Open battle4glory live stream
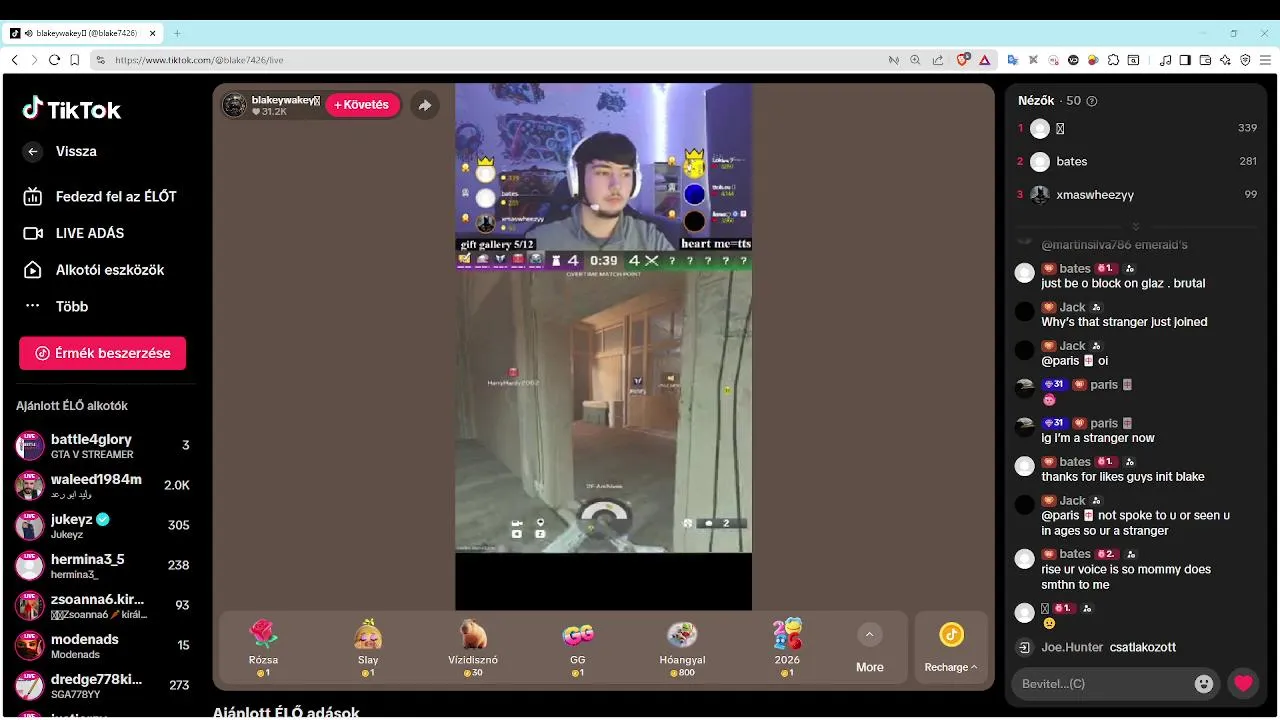The image size is (1280, 720). [x=102, y=446]
